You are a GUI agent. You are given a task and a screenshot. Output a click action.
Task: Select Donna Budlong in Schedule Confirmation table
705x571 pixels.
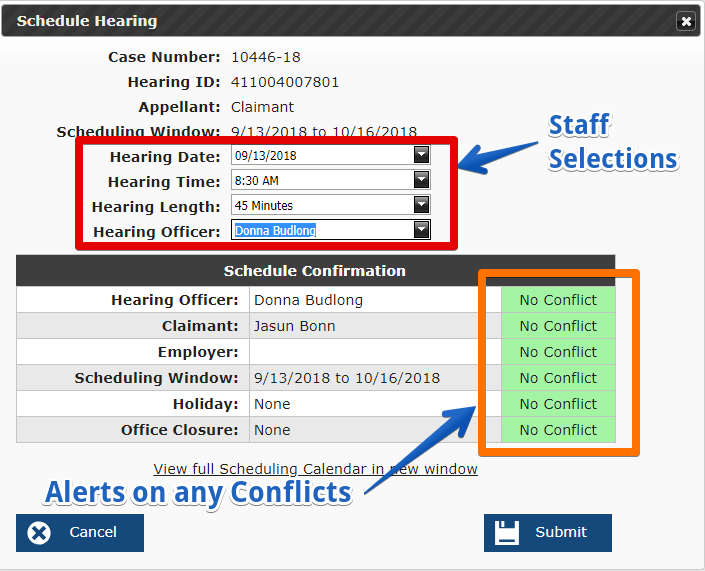point(308,300)
